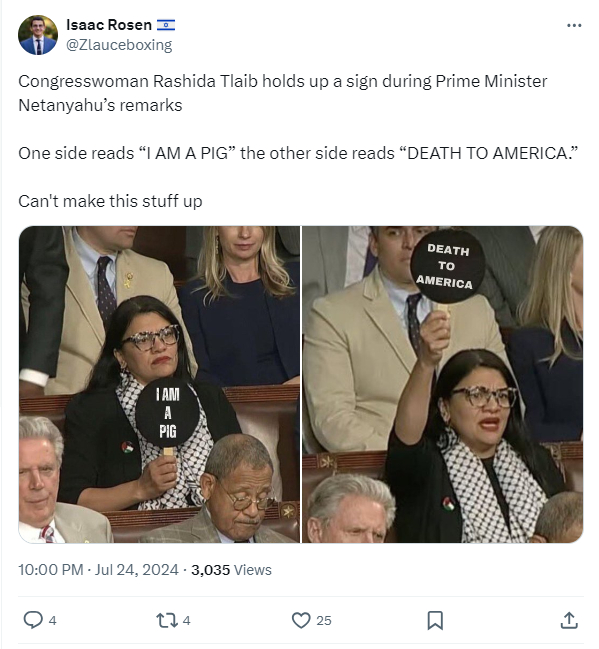Click the 'Can't make this stuff up' text line
Screen dimensions: 599x649
(110, 201)
